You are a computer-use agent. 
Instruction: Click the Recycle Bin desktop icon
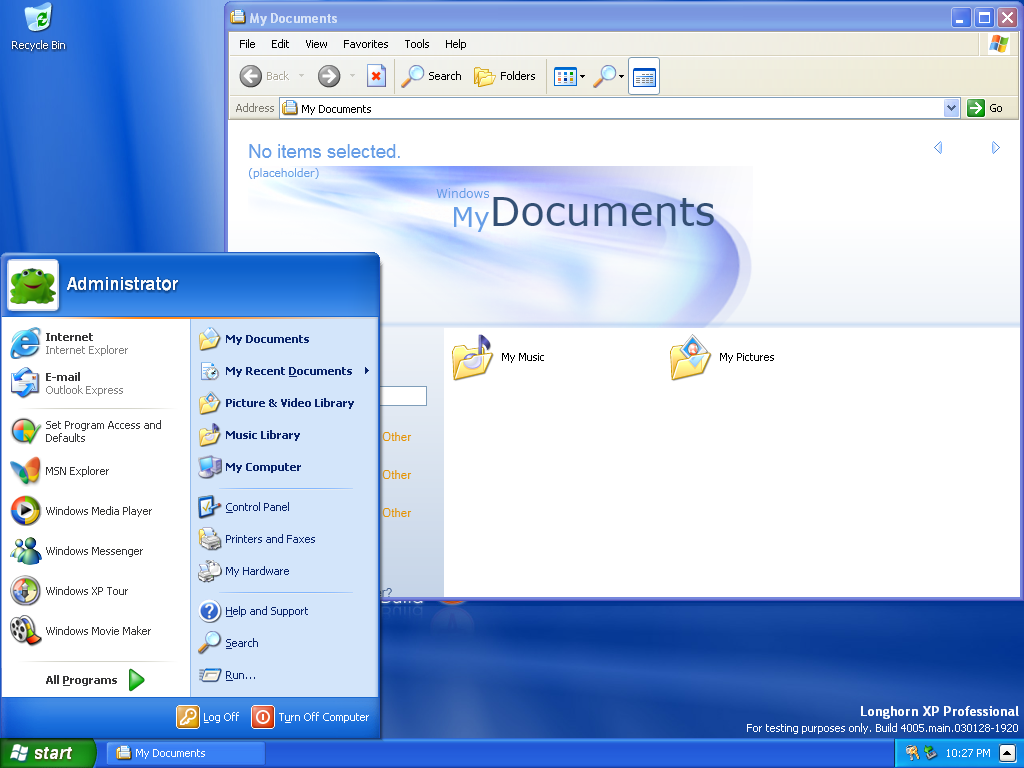coord(38,27)
